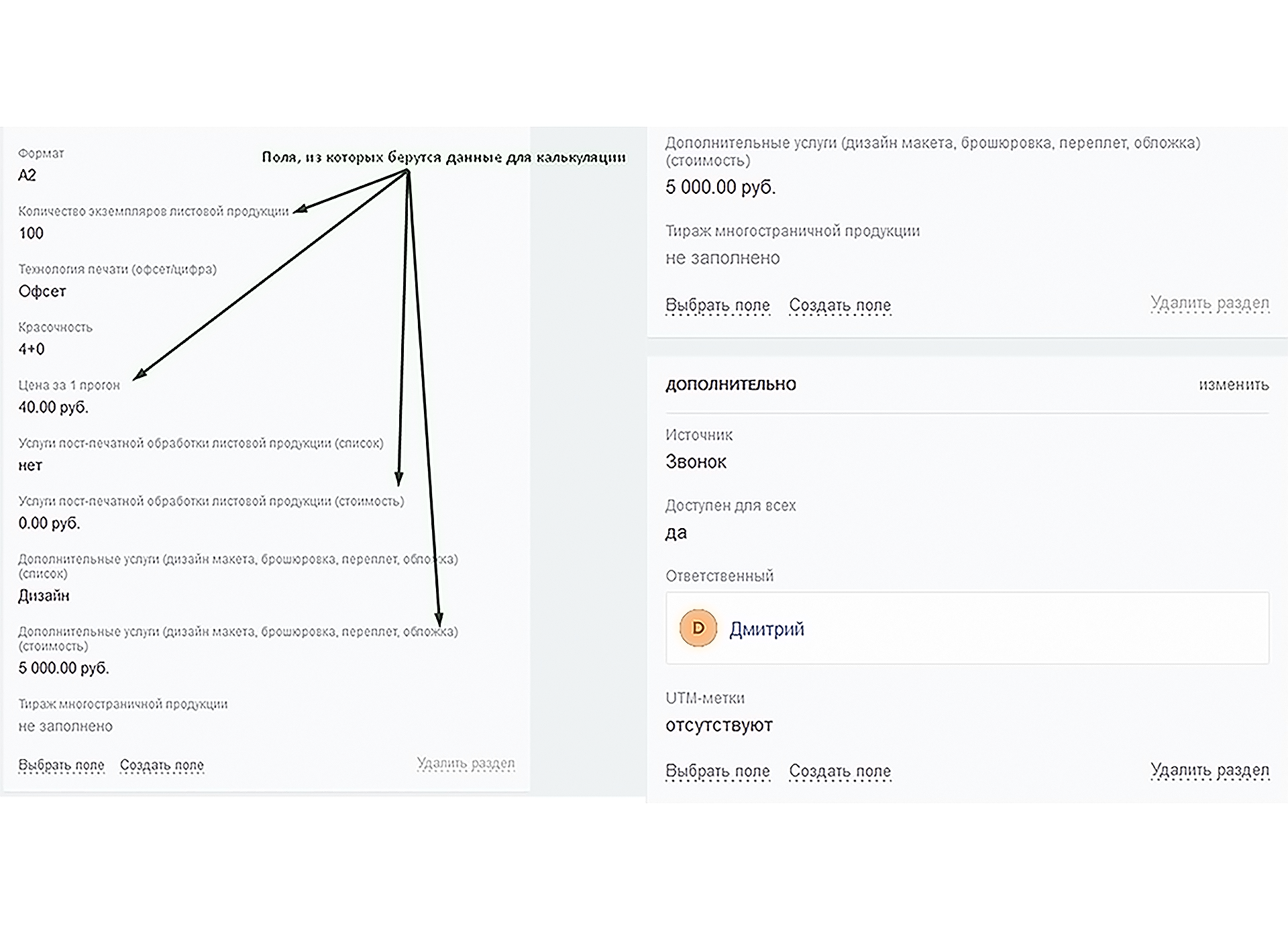Click the Формат value A2
Image resolution: width=1288 pixels, height=930 pixels.
point(27,176)
